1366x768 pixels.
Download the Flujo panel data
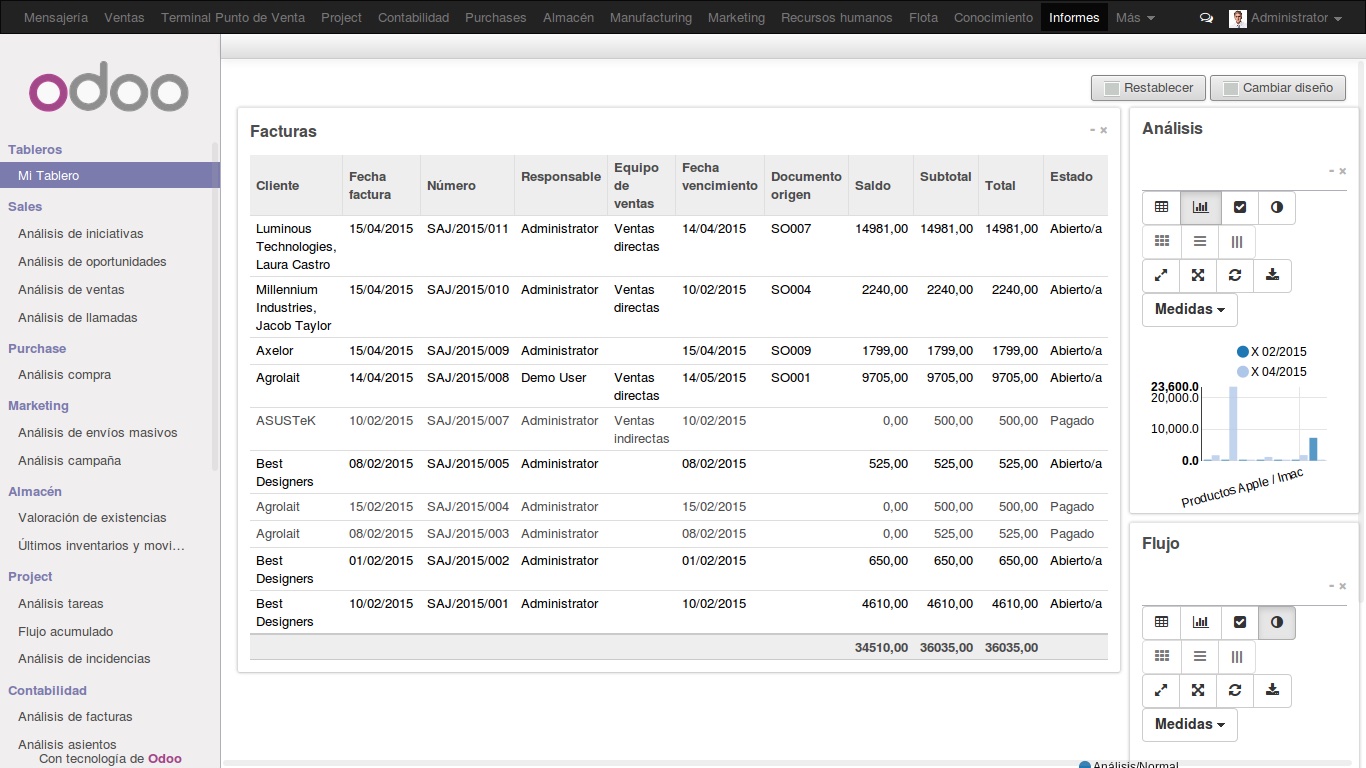[1273, 691]
